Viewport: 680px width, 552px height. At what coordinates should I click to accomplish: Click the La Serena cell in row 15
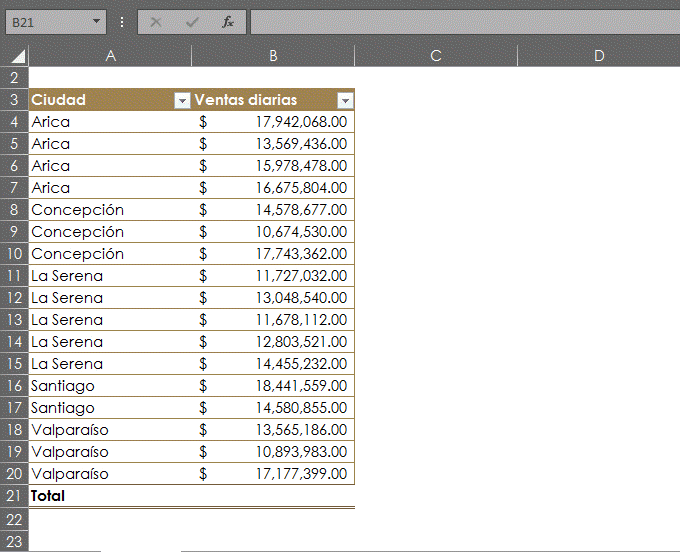click(110, 364)
